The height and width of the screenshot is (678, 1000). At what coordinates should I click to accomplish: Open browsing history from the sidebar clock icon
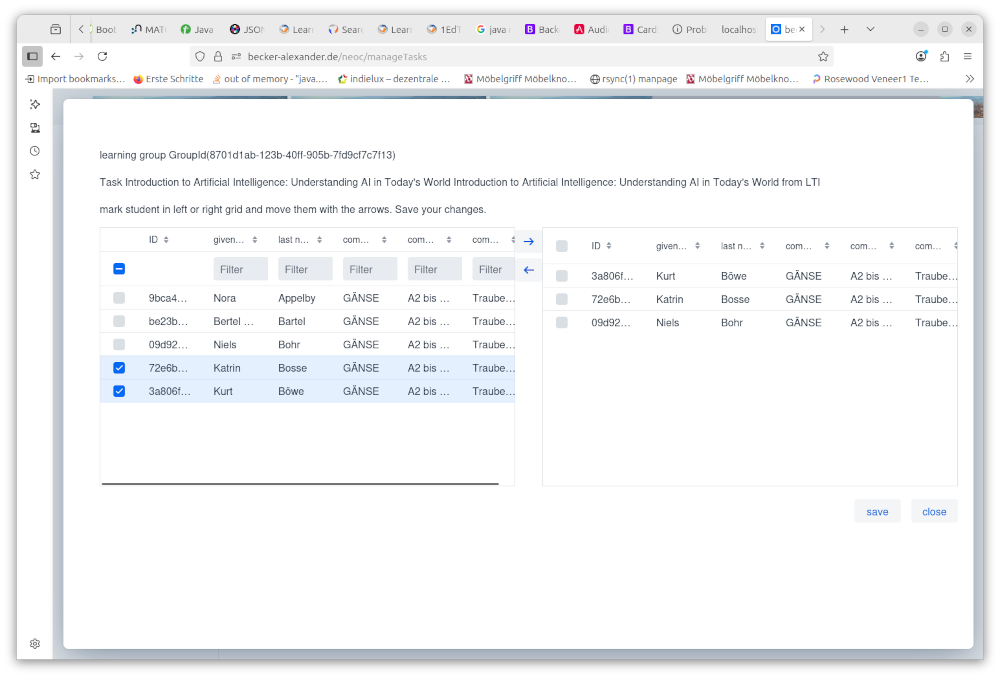pos(34,150)
